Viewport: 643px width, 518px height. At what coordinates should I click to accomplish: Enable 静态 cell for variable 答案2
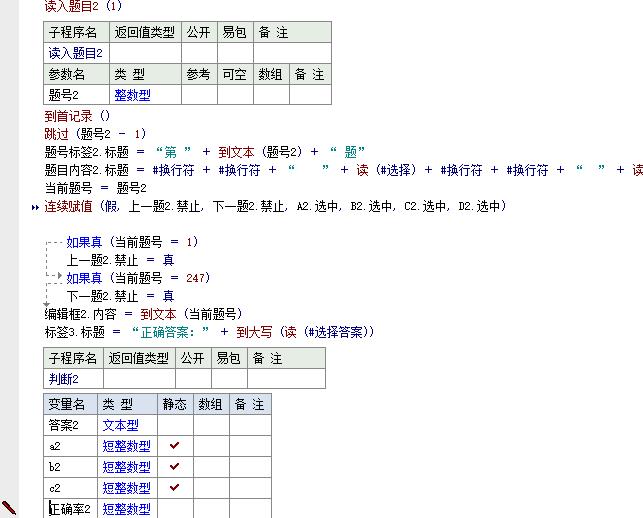(x=175, y=425)
